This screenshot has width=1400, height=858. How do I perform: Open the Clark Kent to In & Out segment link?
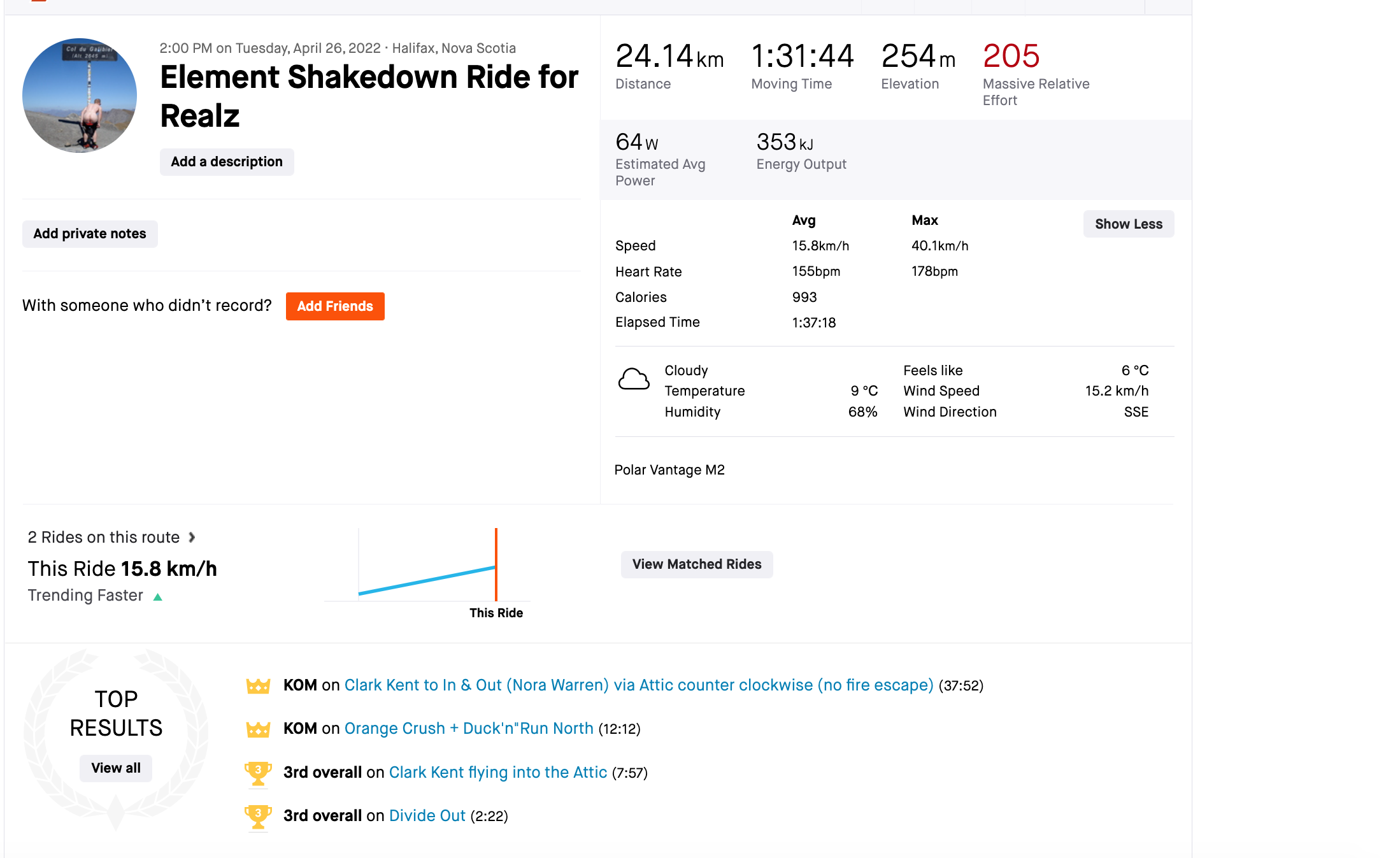click(x=639, y=685)
